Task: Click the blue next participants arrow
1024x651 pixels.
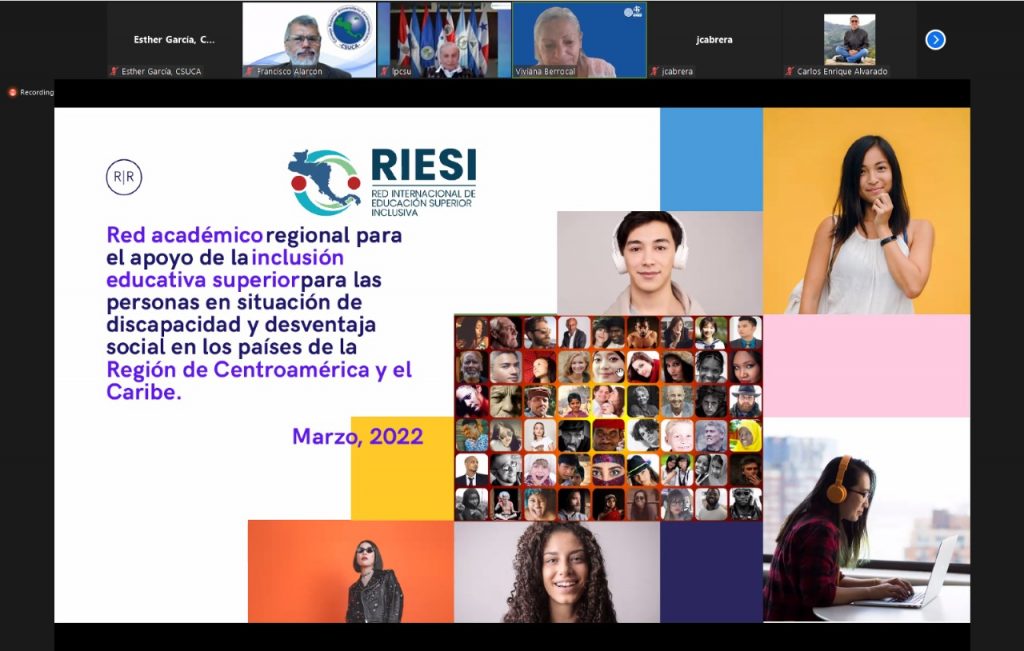Action: pos(935,40)
